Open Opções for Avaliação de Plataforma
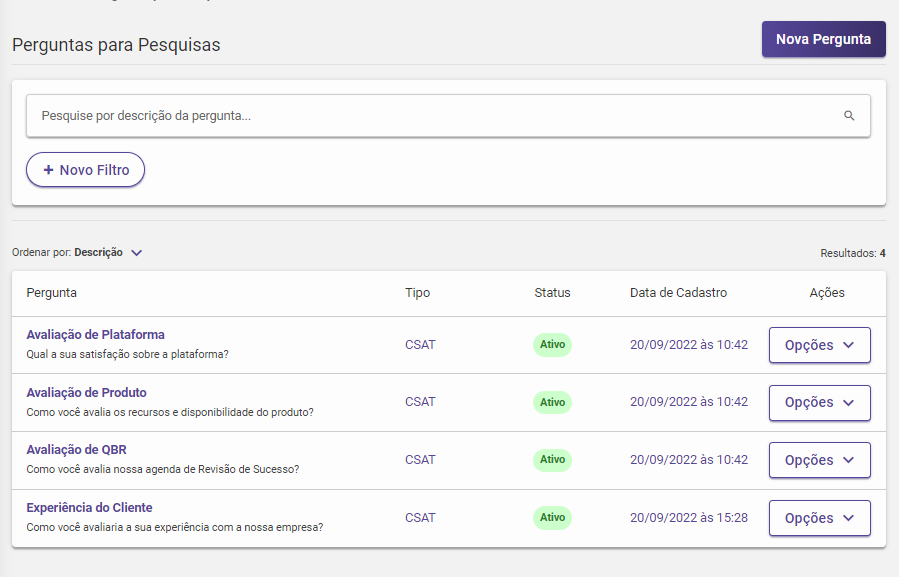This screenshot has height=577, width=899. pos(819,345)
